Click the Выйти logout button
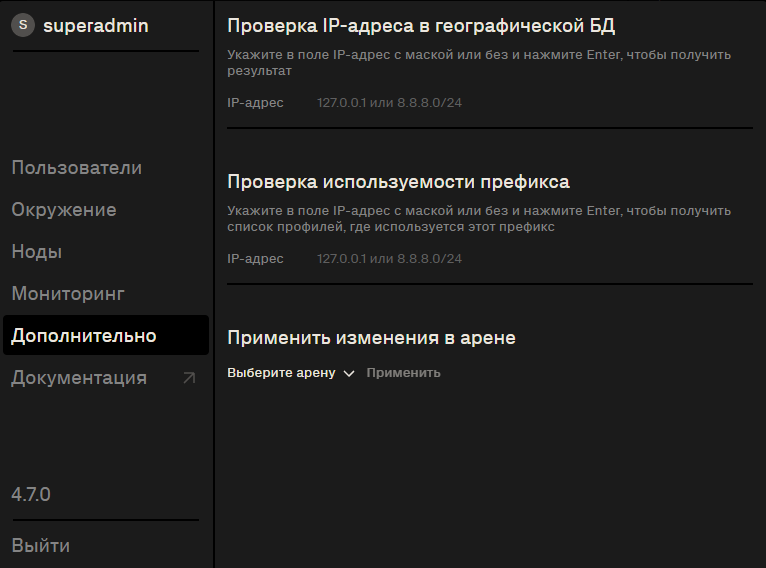Viewport: 766px width, 568px height. point(41,546)
